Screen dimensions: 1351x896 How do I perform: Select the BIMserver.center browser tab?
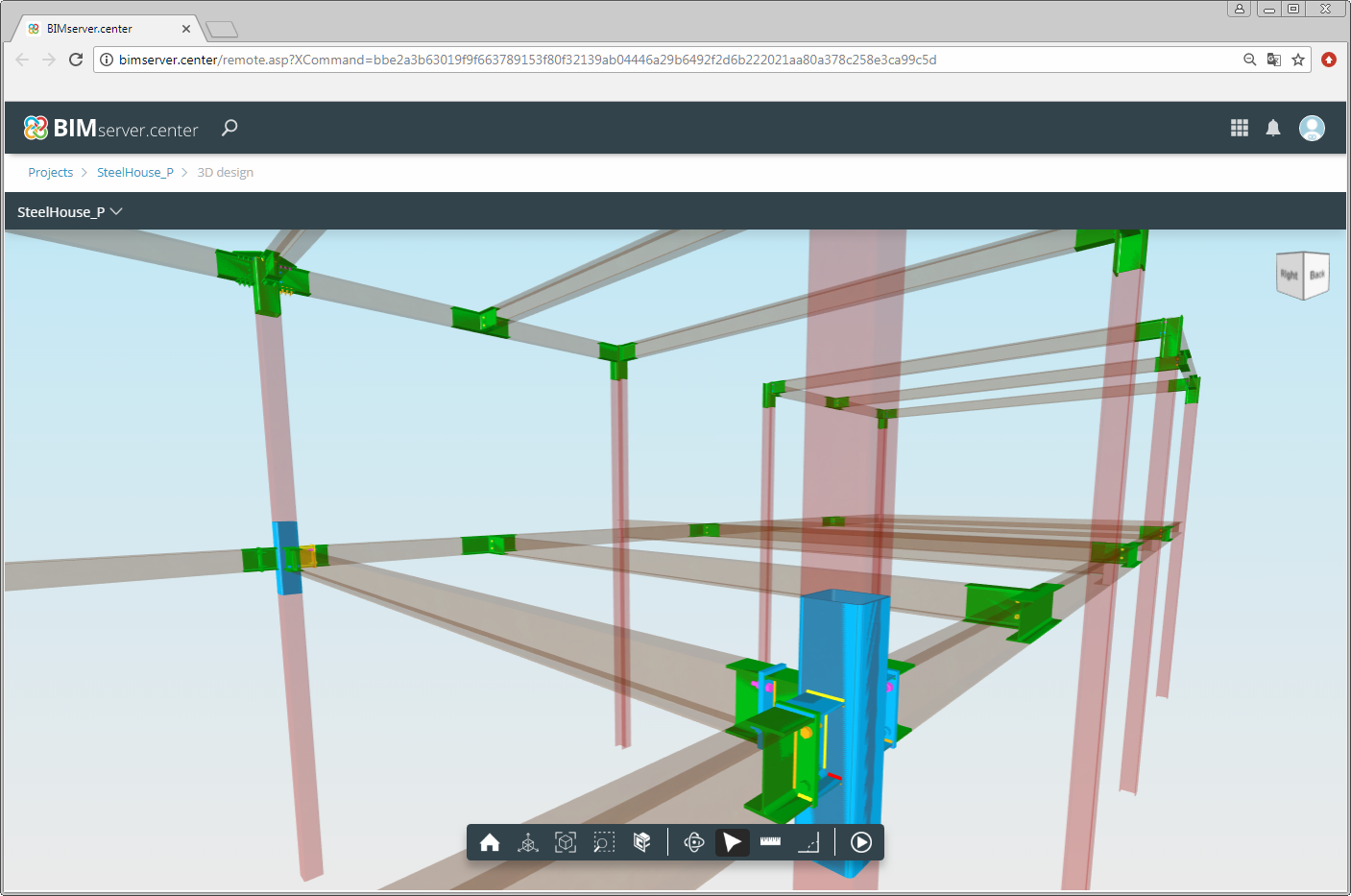click(108, 29)
